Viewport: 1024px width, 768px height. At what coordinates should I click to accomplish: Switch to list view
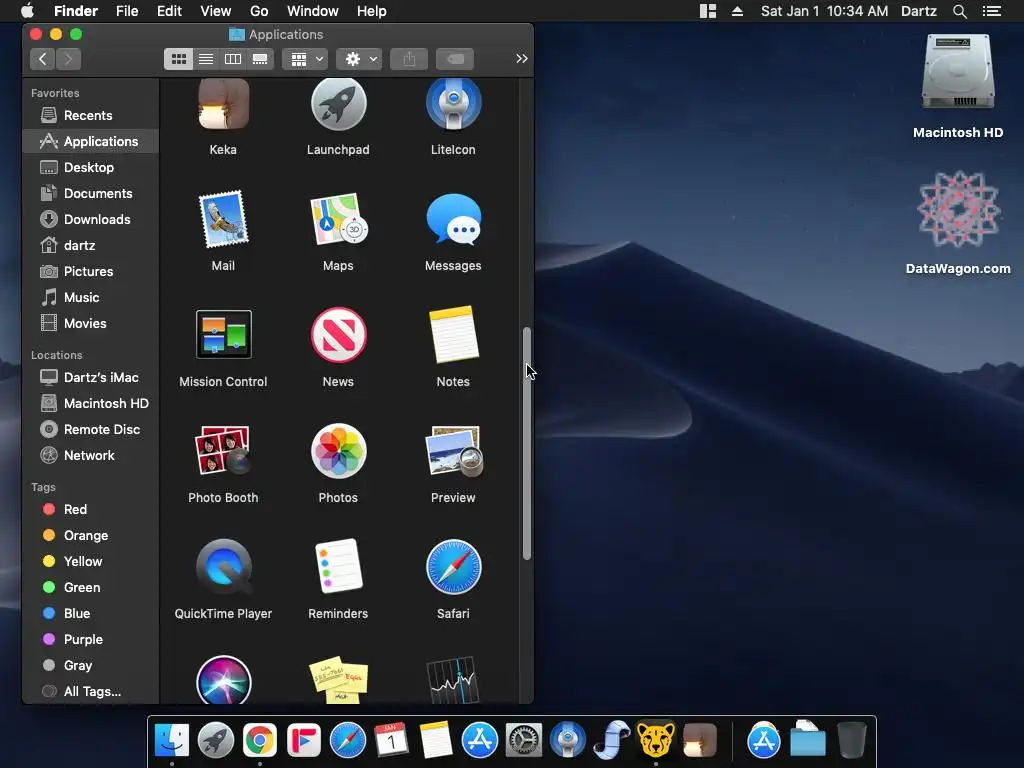point(206,59)
